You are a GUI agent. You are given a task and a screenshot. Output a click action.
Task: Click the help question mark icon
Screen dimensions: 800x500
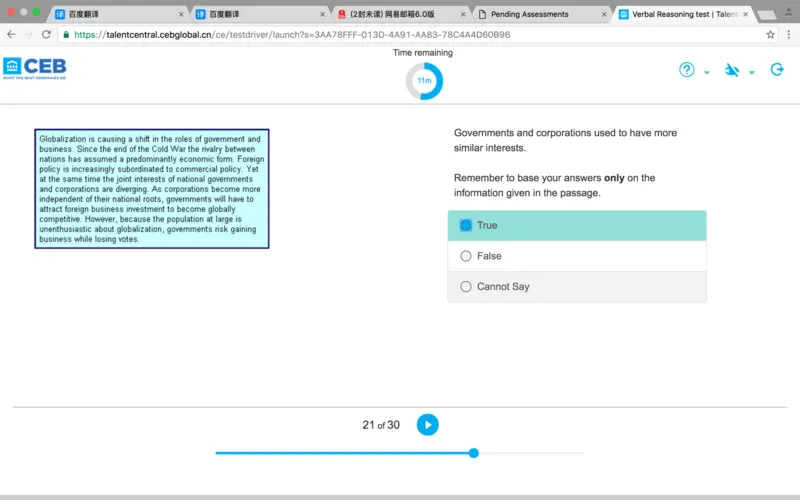tap(687, 70)
